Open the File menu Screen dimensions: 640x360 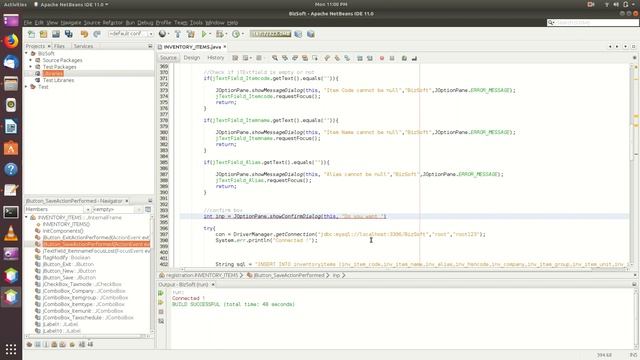point(28,22)
